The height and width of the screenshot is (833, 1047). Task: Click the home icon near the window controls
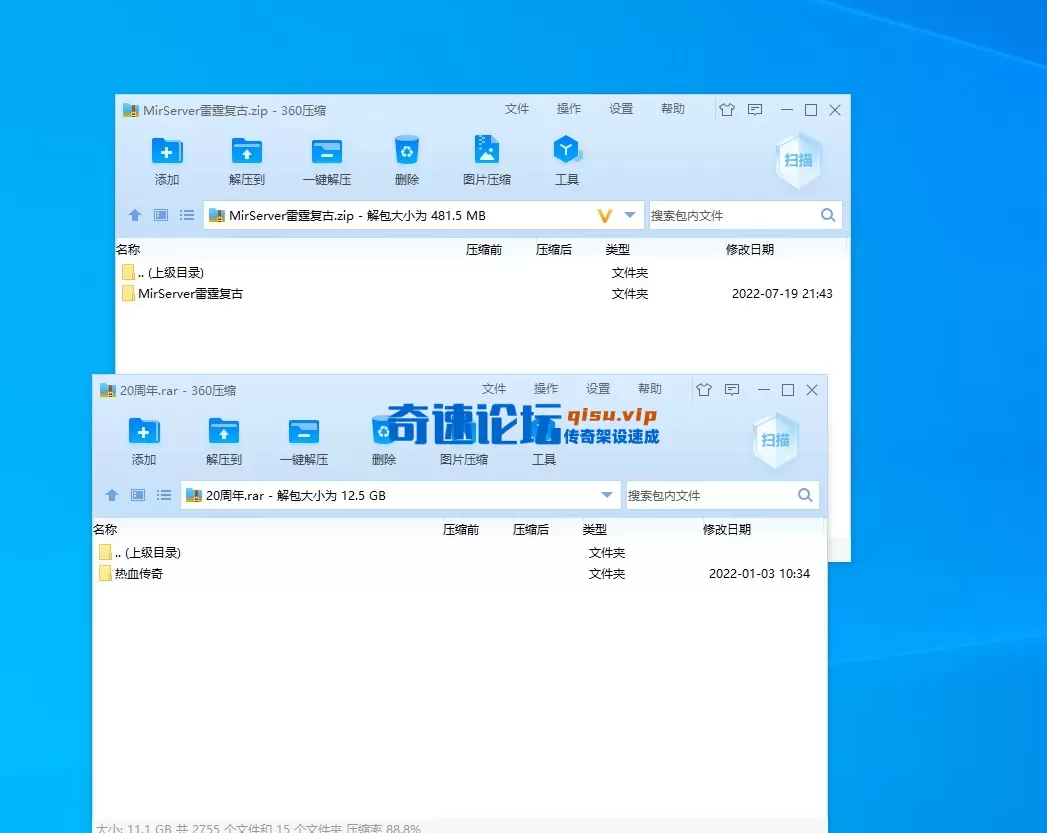coord(727,110)
